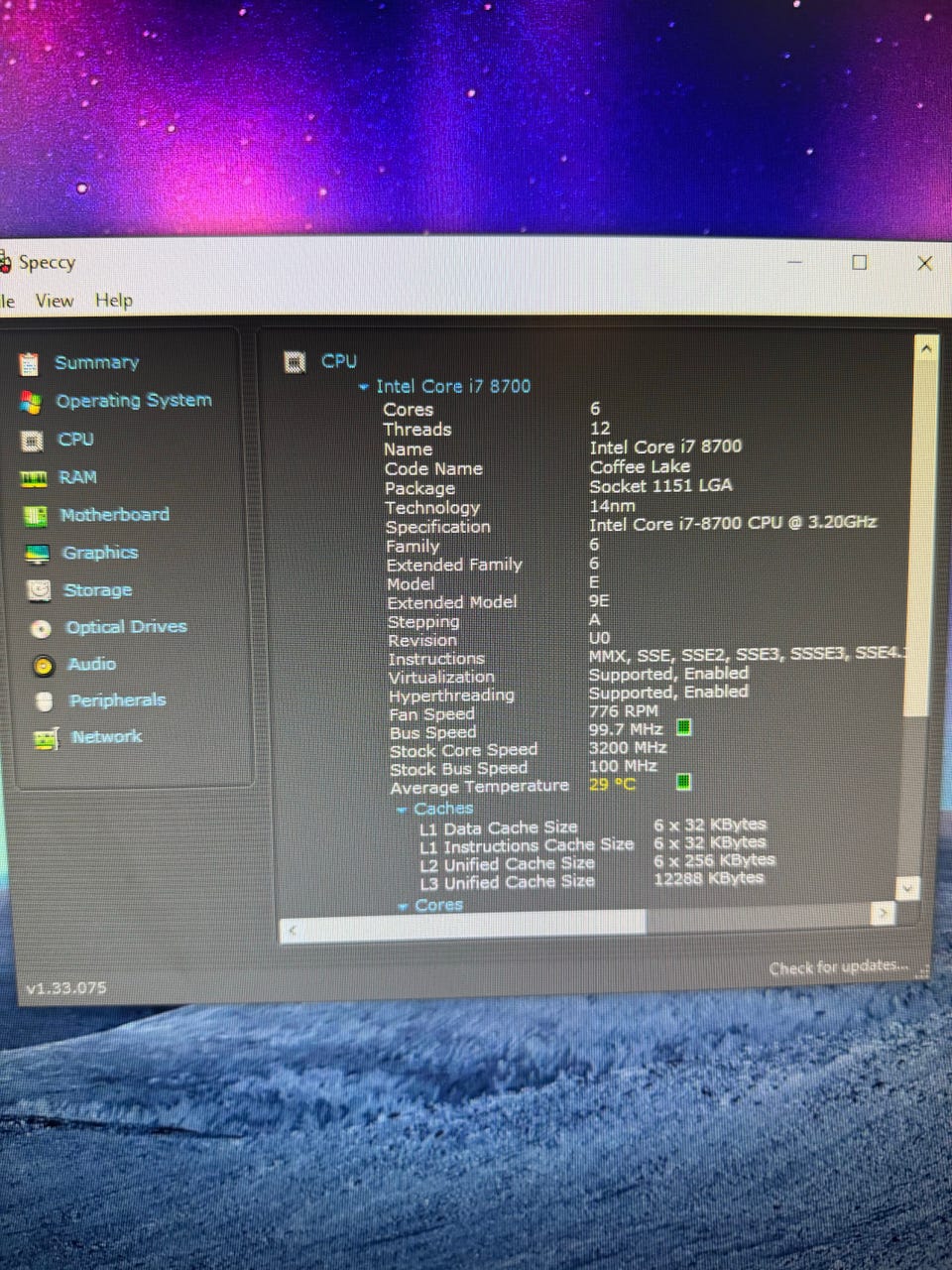
Task: Select the Graphics monitor icon
Action: (x=37, y=554)
